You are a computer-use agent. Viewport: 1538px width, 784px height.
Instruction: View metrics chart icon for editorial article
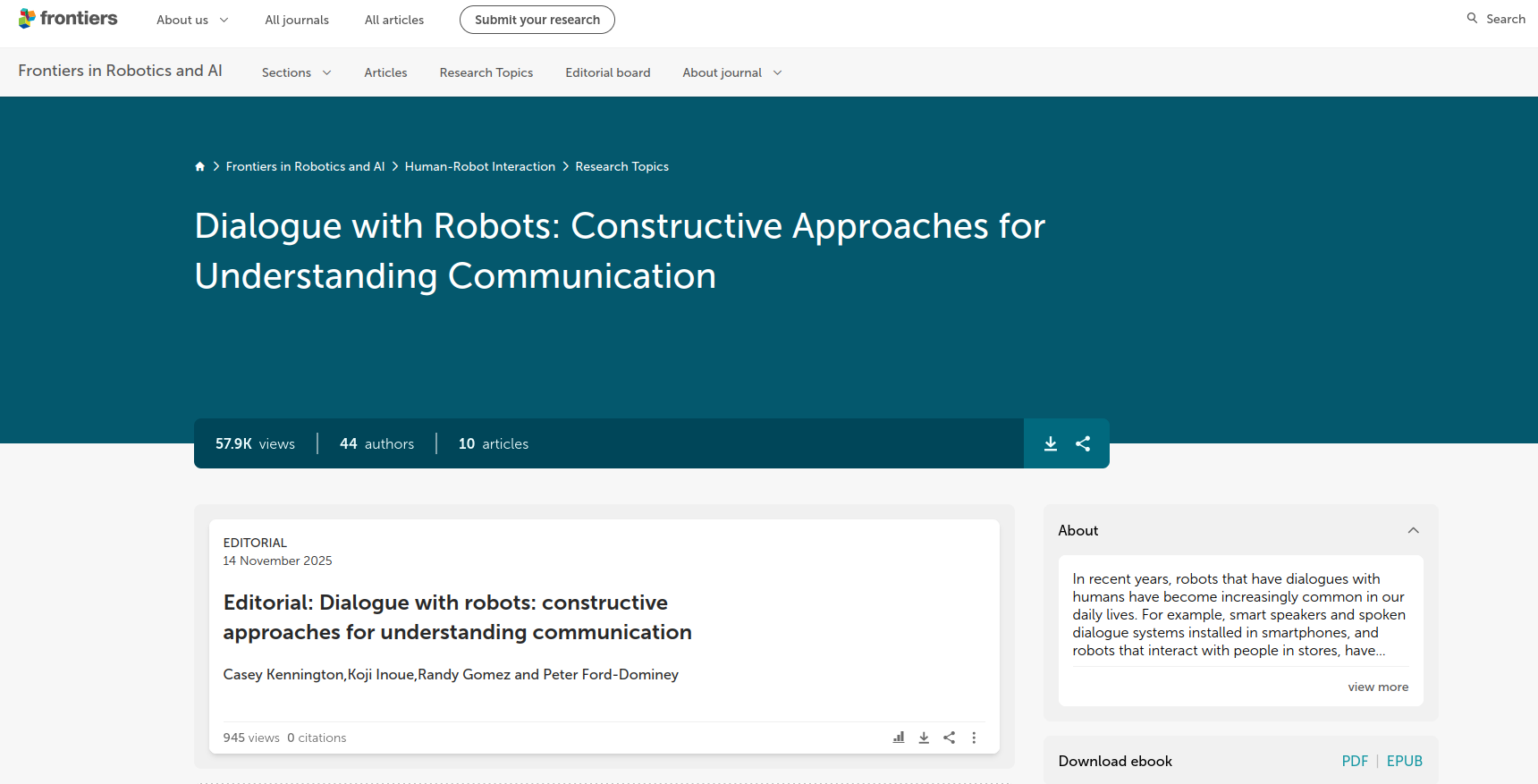coord(899,738)
